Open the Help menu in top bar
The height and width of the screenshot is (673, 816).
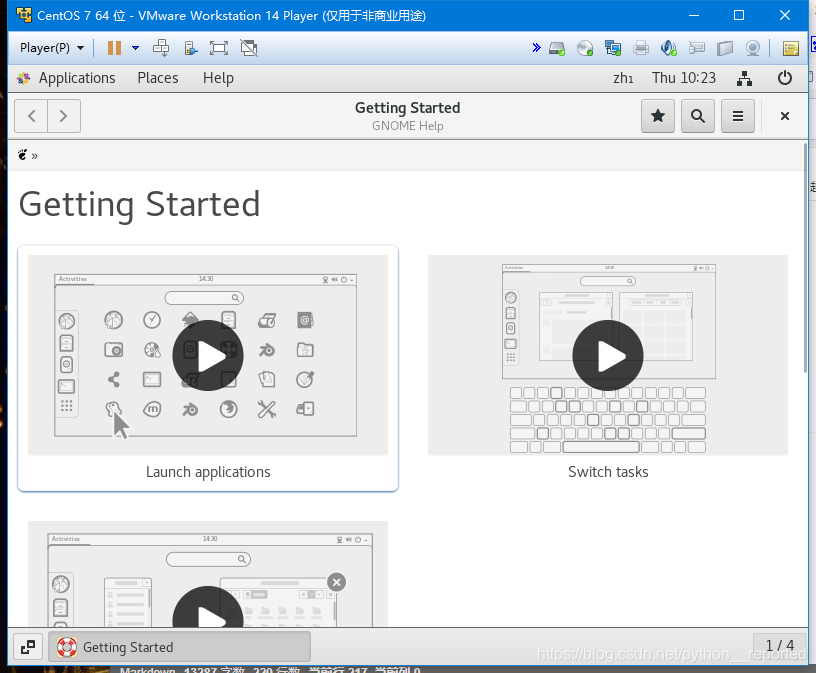[x=218, y=78]
